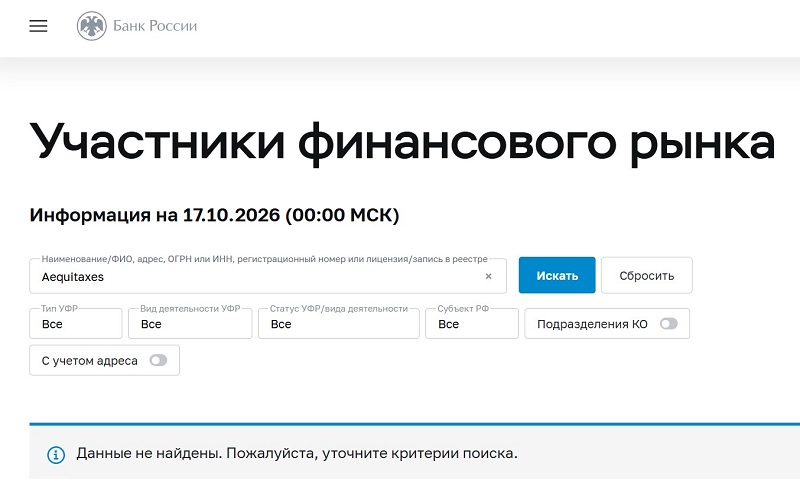Screen dimensions: 800x500
Task: Enable the С учетом адреса switch
Action: [x=158, y=360]
